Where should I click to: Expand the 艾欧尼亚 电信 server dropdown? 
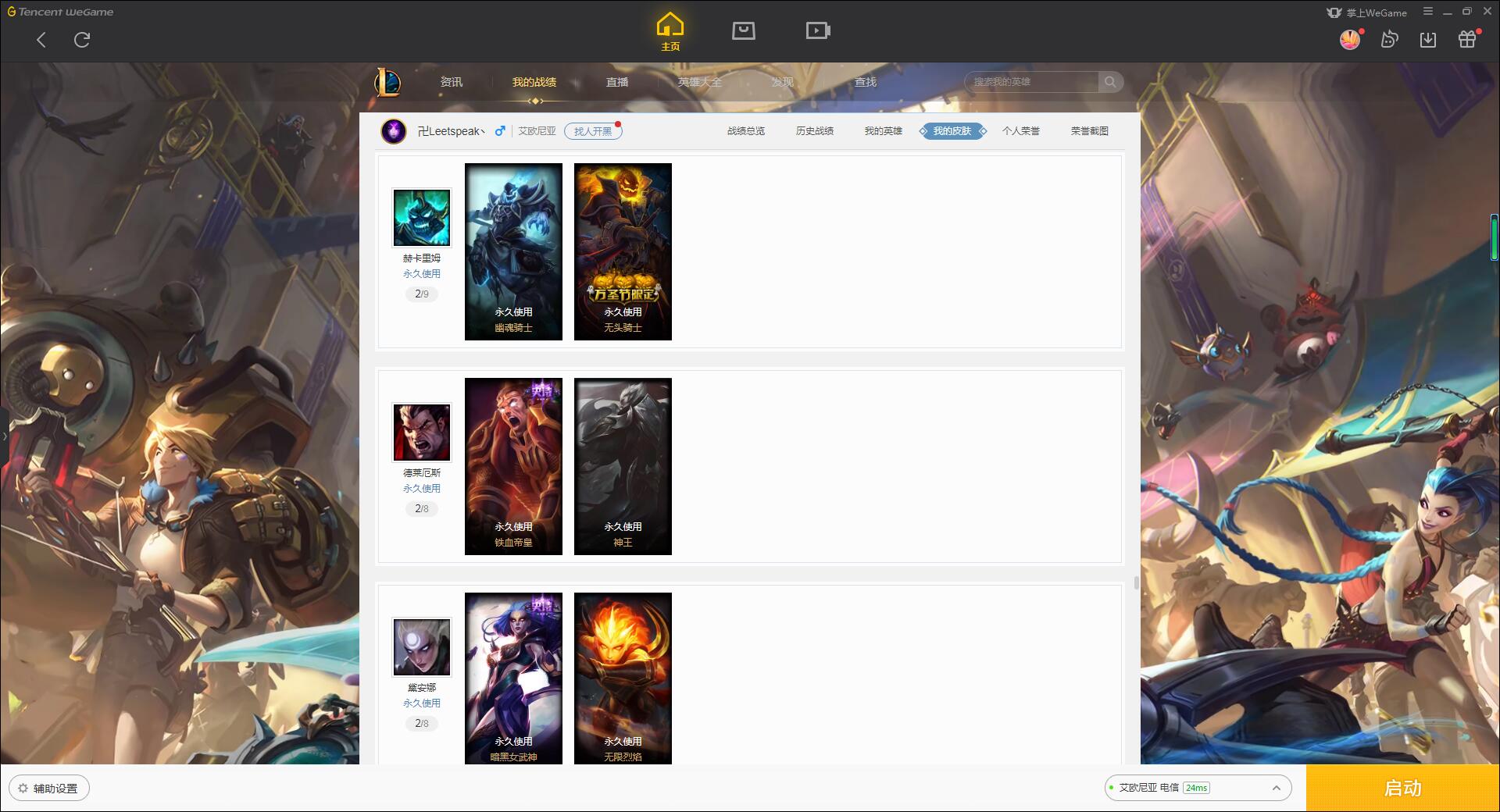(1198, 788)
